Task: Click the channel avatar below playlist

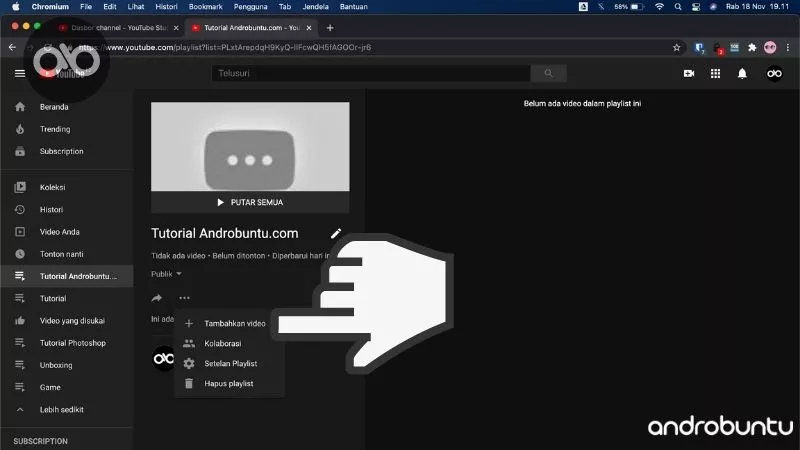Action: [x=164, y=359]
